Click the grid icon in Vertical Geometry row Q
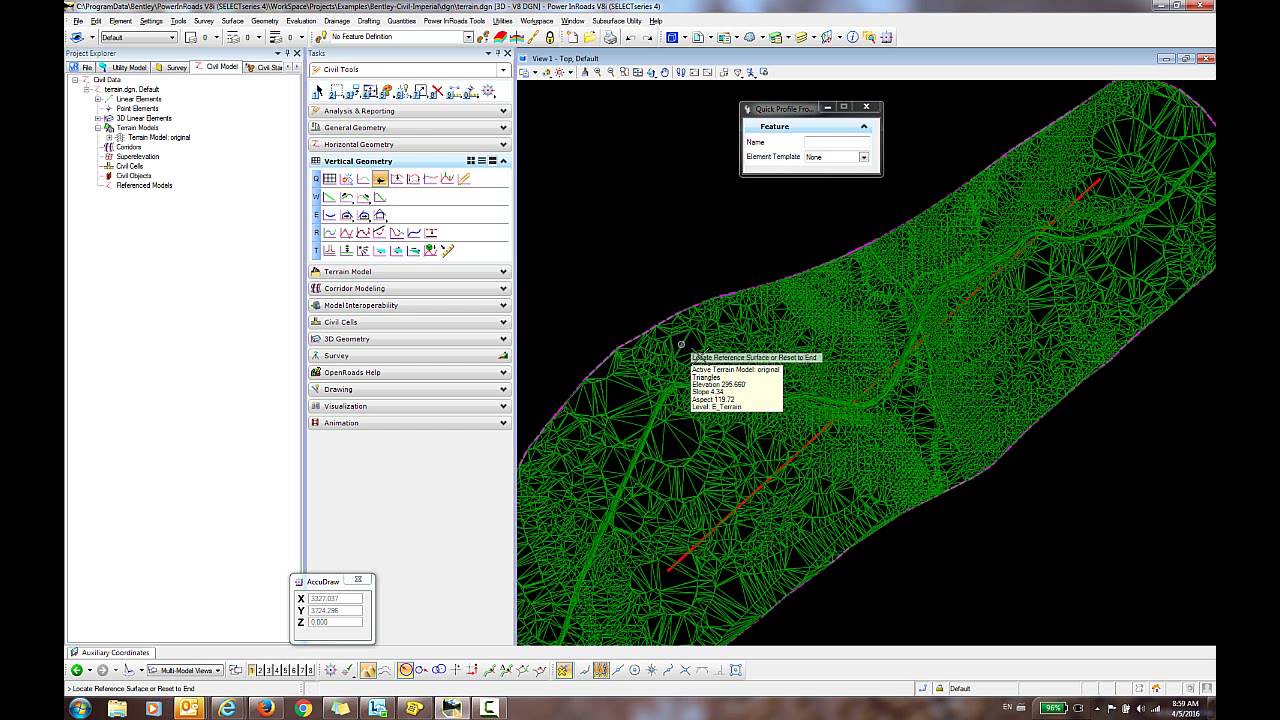Viewport: 1280px width, 720px height. tap(329, 179)
